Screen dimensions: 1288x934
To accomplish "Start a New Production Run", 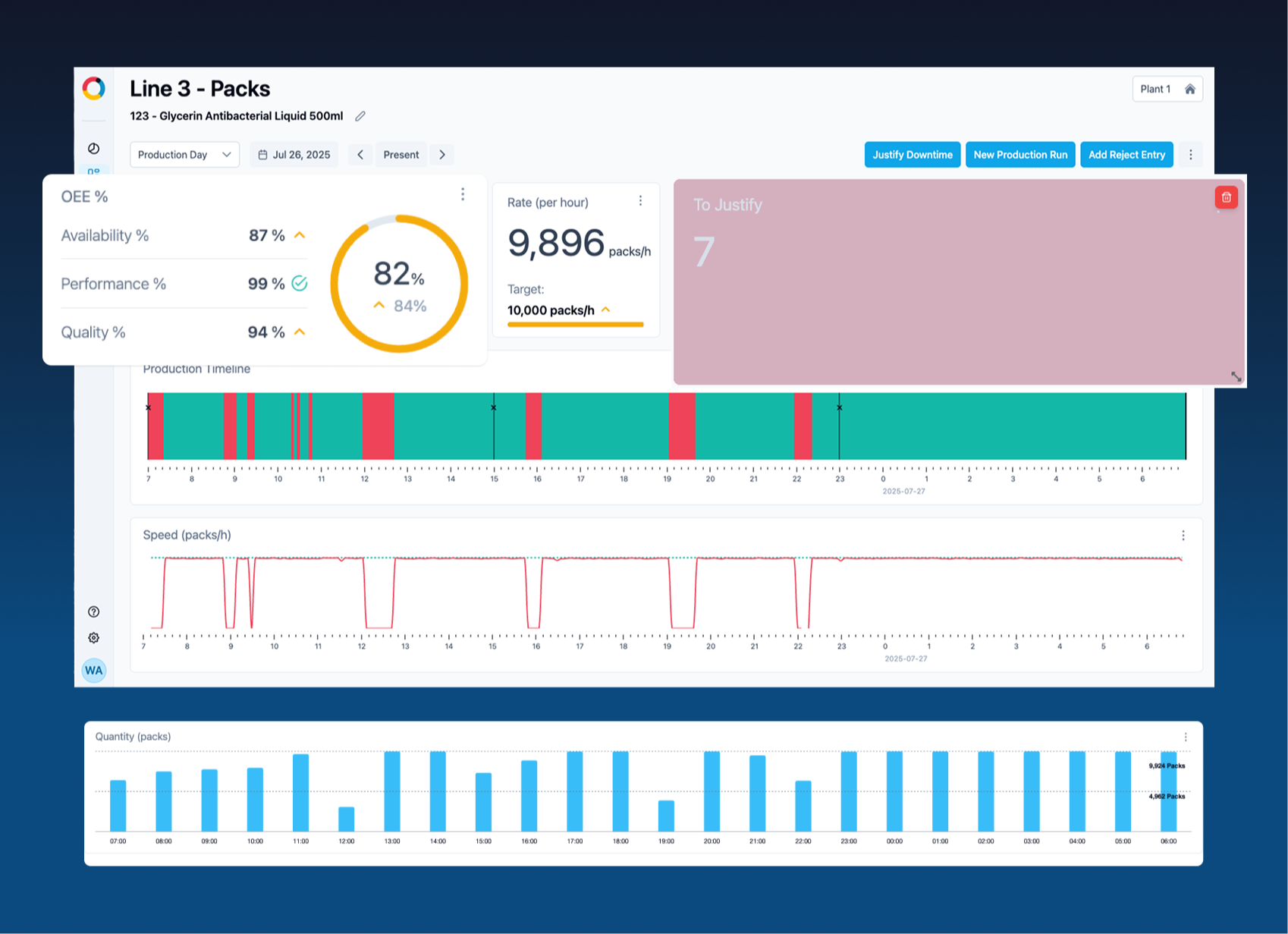I will pos(1020,155).
